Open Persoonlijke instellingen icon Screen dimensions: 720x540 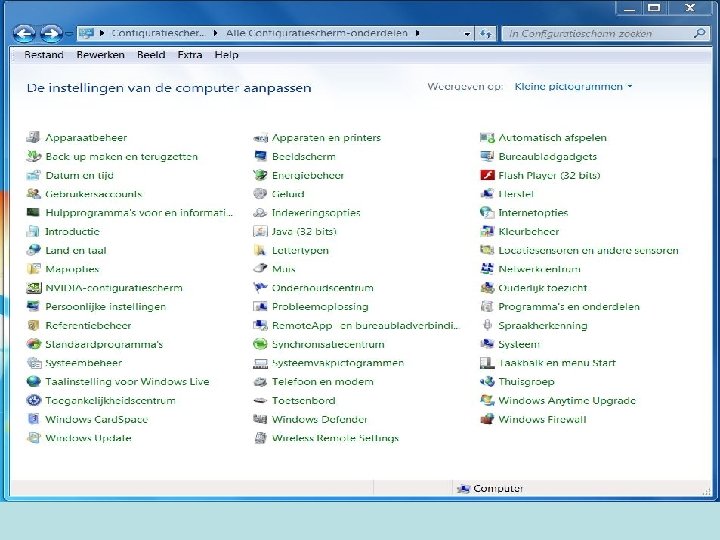[x=33, y=306]
